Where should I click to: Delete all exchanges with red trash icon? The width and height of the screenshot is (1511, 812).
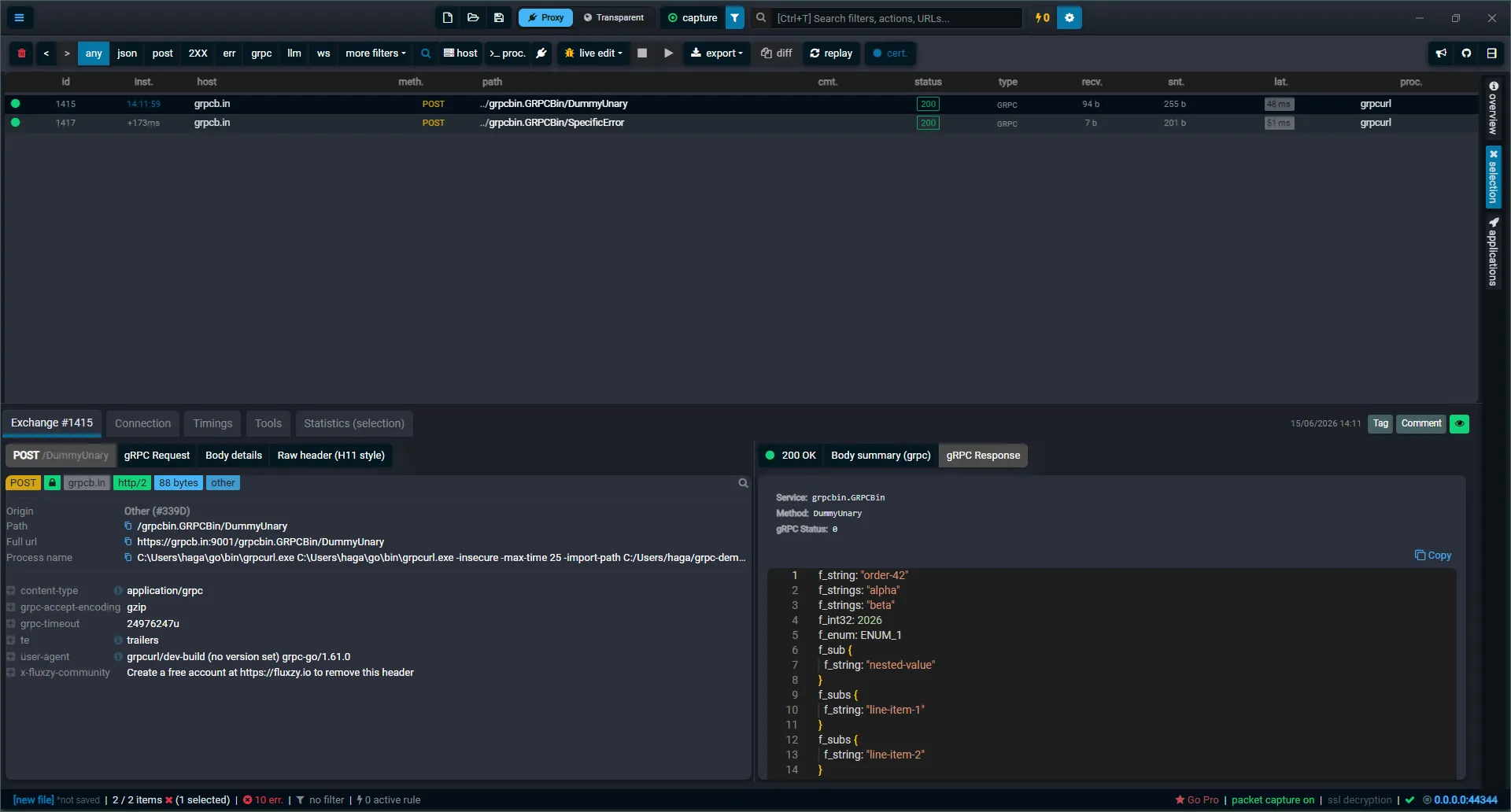pyautogui.click(x=22, y=53)
